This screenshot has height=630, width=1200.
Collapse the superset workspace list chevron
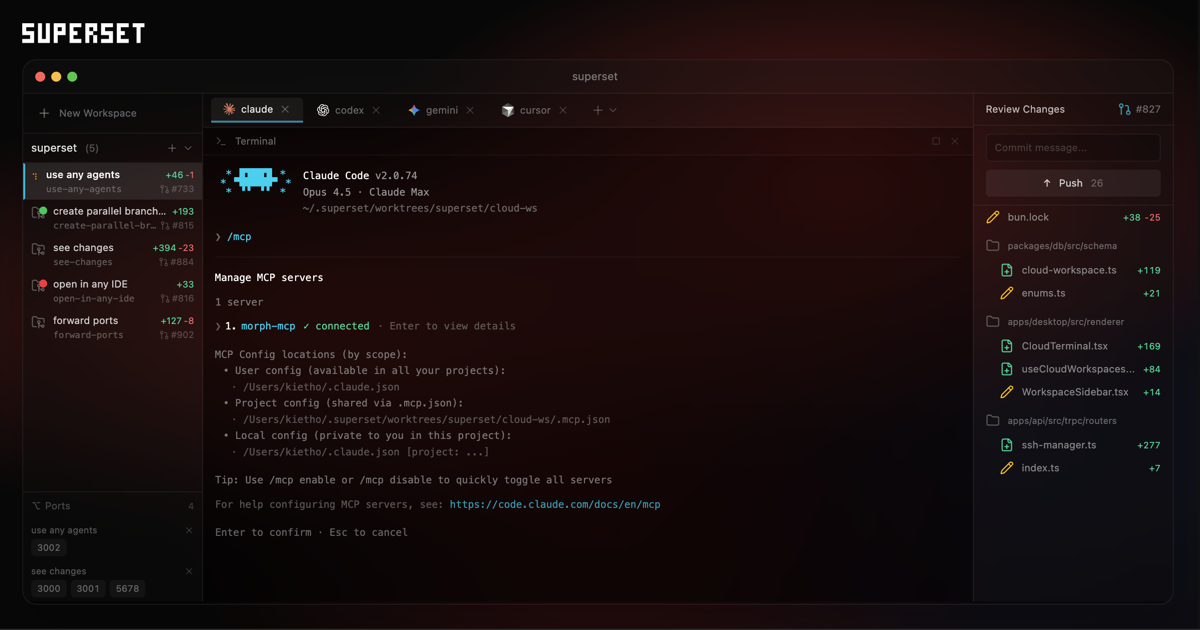click(189, 147)
